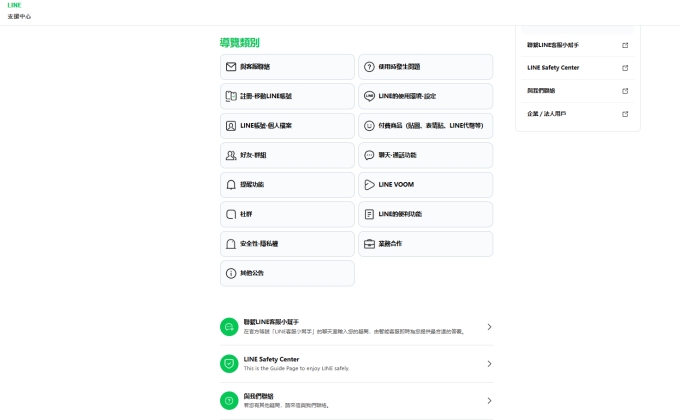This screenshot has width=680, height=420.
Task: Click the two-people friends and groups icon
Action: 231,156
